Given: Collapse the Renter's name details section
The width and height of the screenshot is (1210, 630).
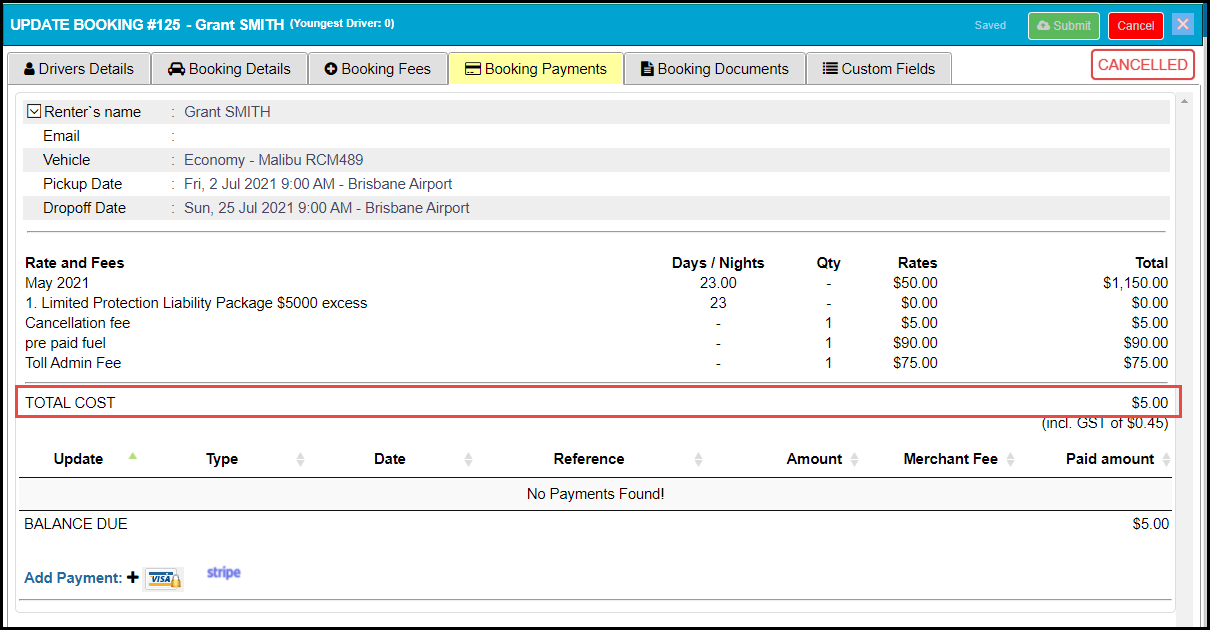Looking at the screenshot, I should (x=33, y=112).
